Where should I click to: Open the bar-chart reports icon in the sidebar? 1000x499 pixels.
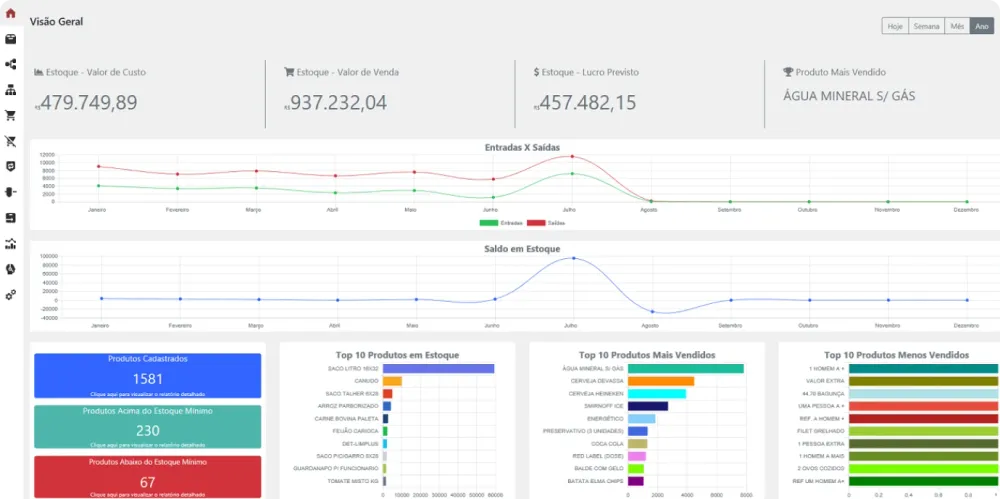10,244
